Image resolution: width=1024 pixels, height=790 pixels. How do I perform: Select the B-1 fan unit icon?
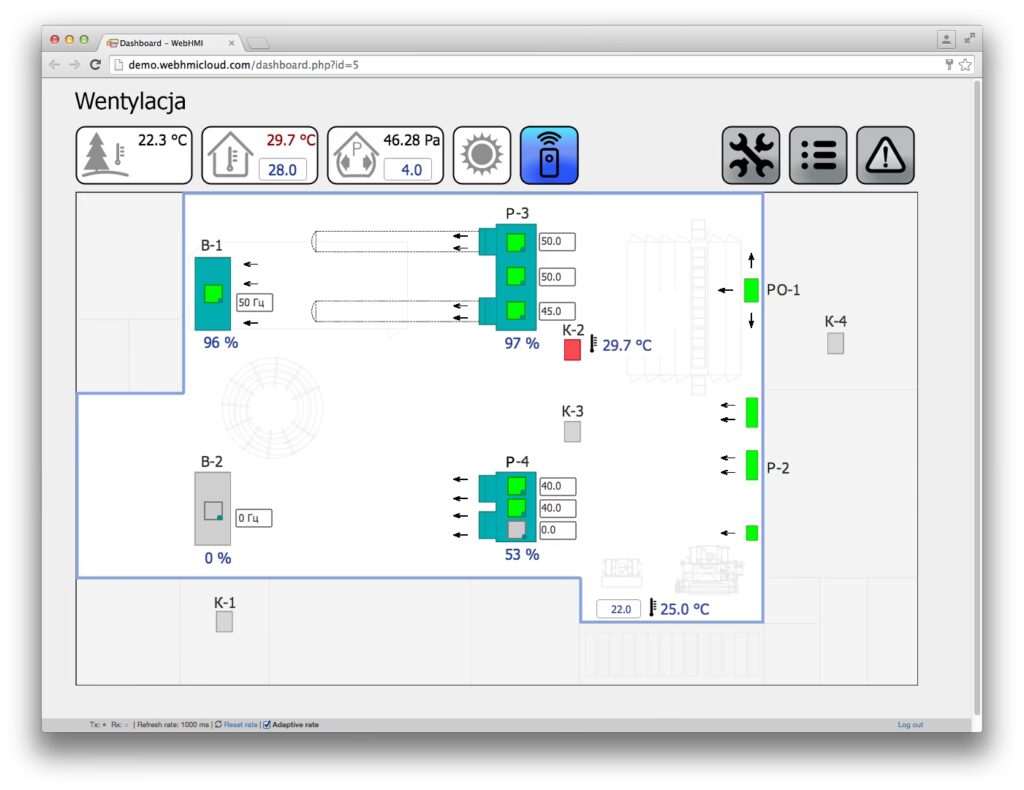point(212,294)
